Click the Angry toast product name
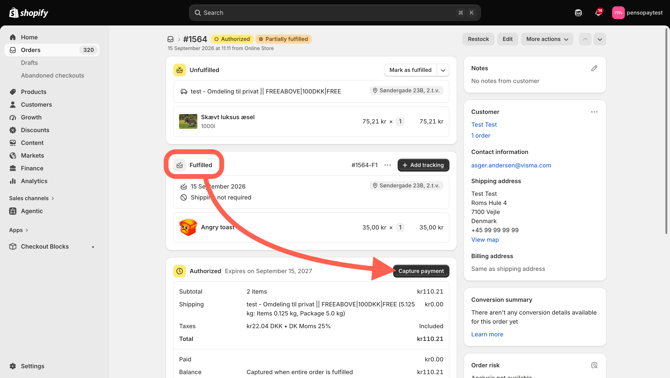The image size is (670, 378). pyautogui.click(x=217, y=227)
